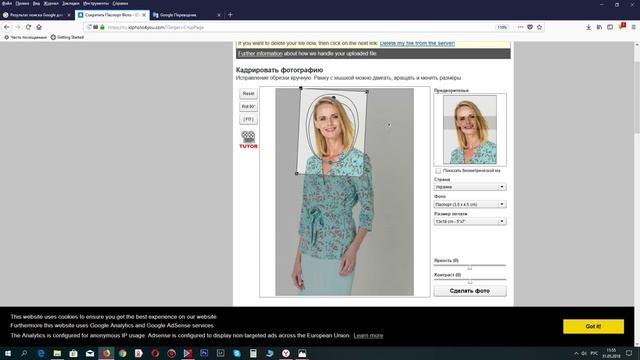Open the Инструменты menu

click(x=96, y=3)
